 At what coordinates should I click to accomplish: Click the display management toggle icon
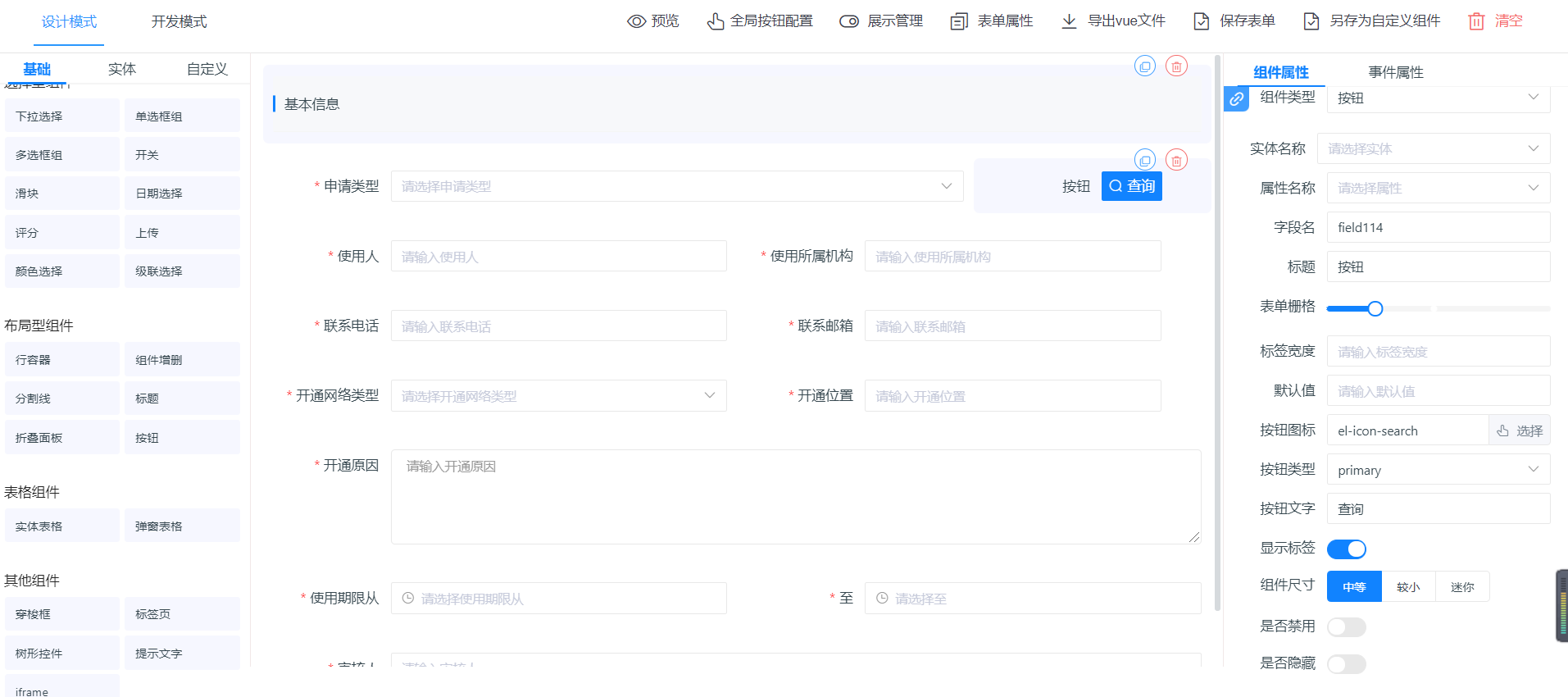849,21
